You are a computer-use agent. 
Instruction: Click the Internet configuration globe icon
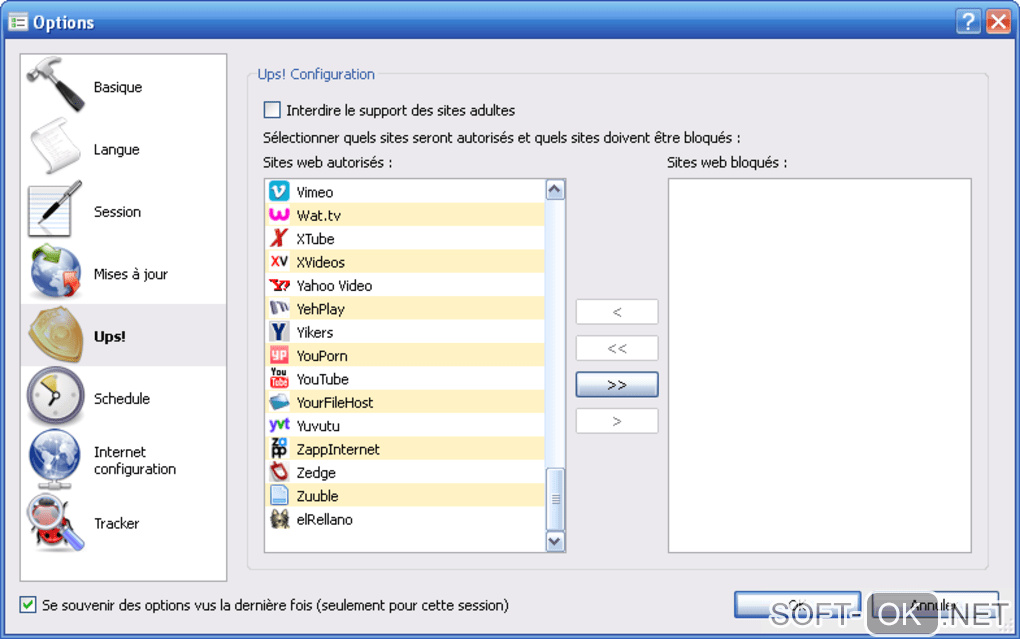(x=55, y=459)
